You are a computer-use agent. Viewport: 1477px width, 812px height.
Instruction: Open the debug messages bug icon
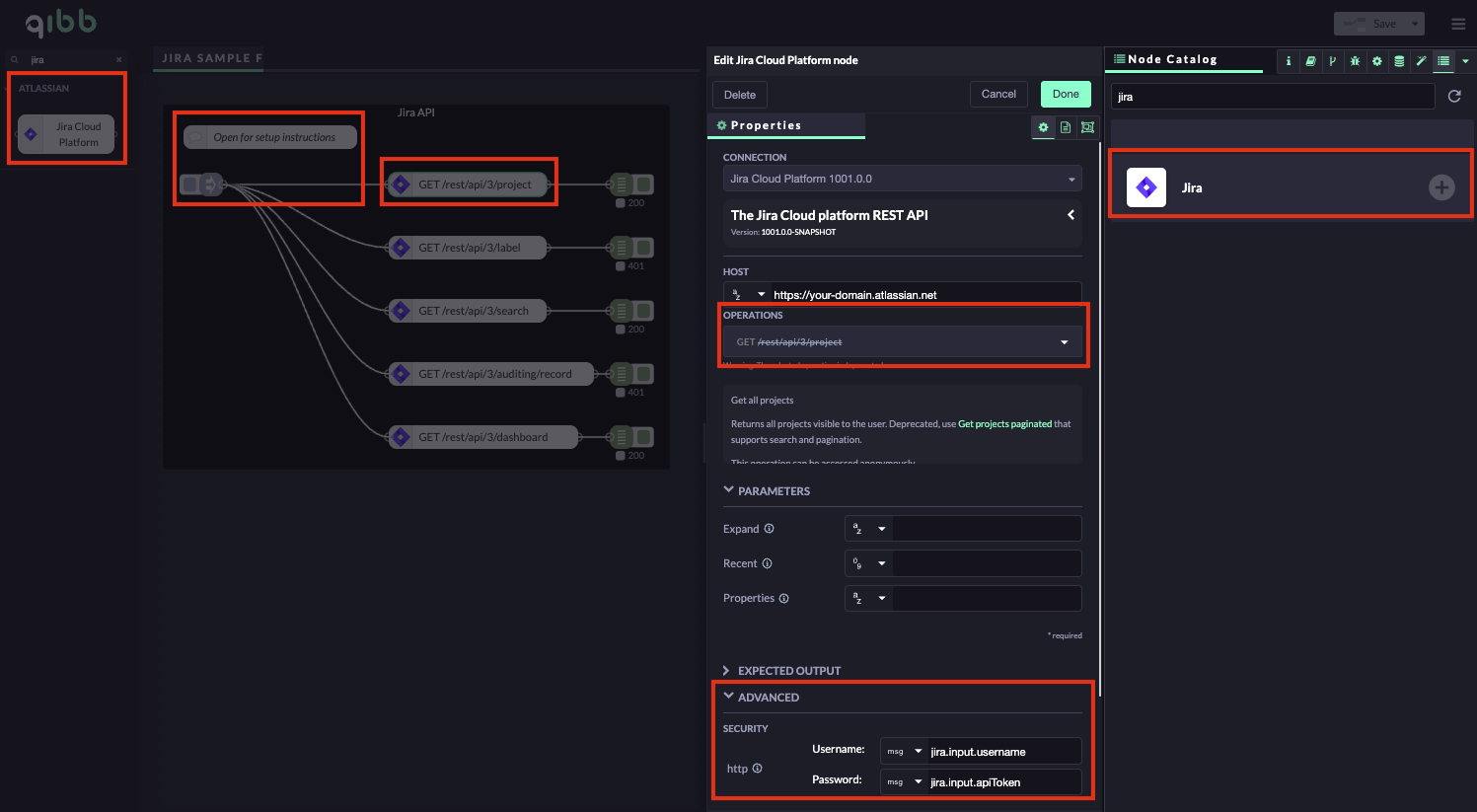(x=1355, y=61)
